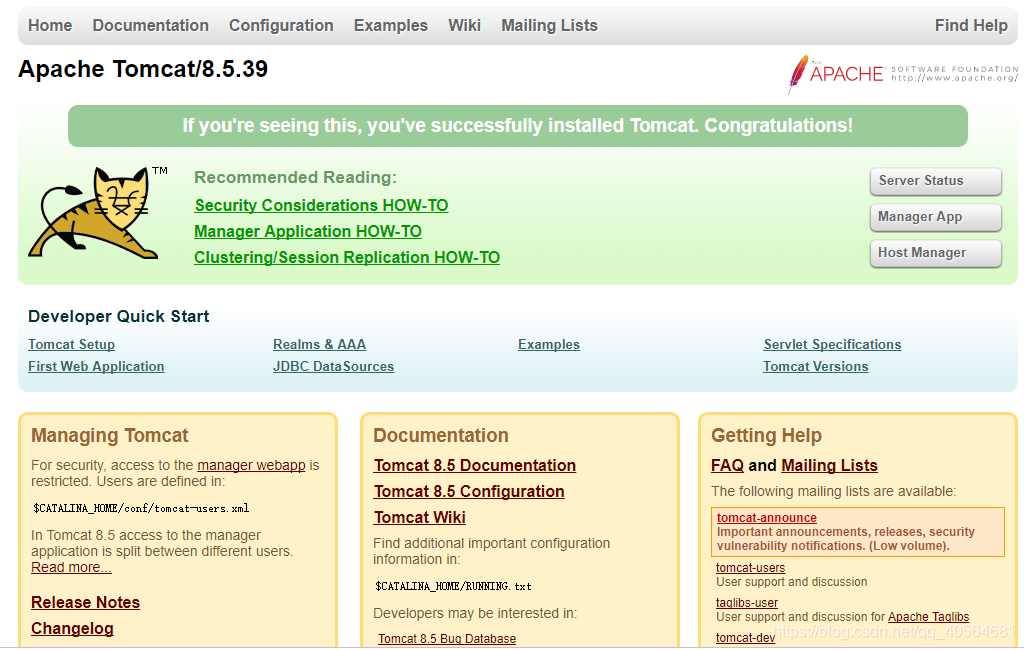Open Examples in the top navigation bar
The image size is (1024, 650).
click(391, 25)
